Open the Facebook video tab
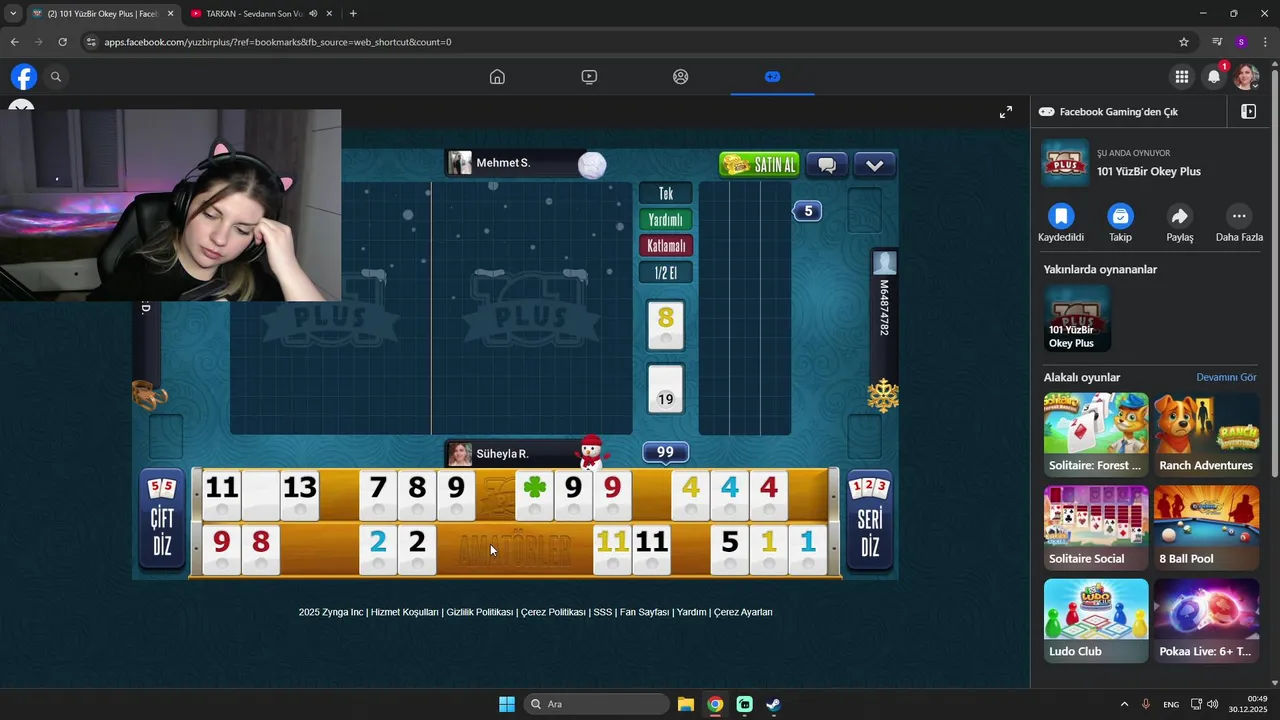This screenshot has width=1280, height=720. click(x=589, y=77)
